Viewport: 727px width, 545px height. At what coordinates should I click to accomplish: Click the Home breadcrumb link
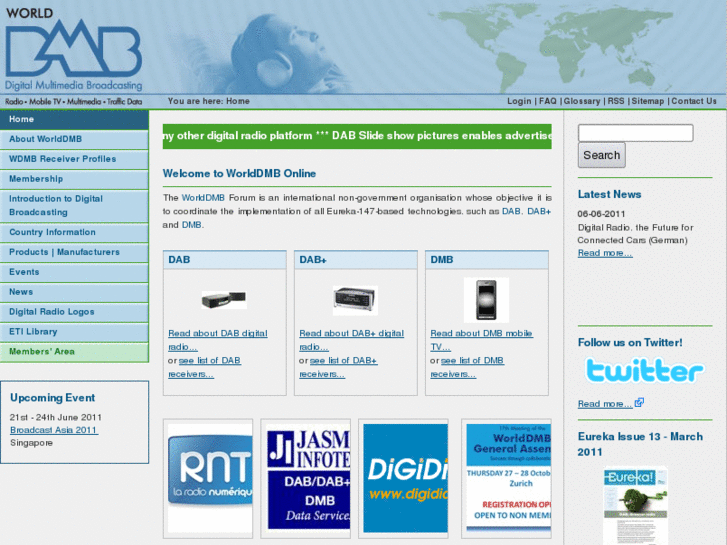pos(238,101)
